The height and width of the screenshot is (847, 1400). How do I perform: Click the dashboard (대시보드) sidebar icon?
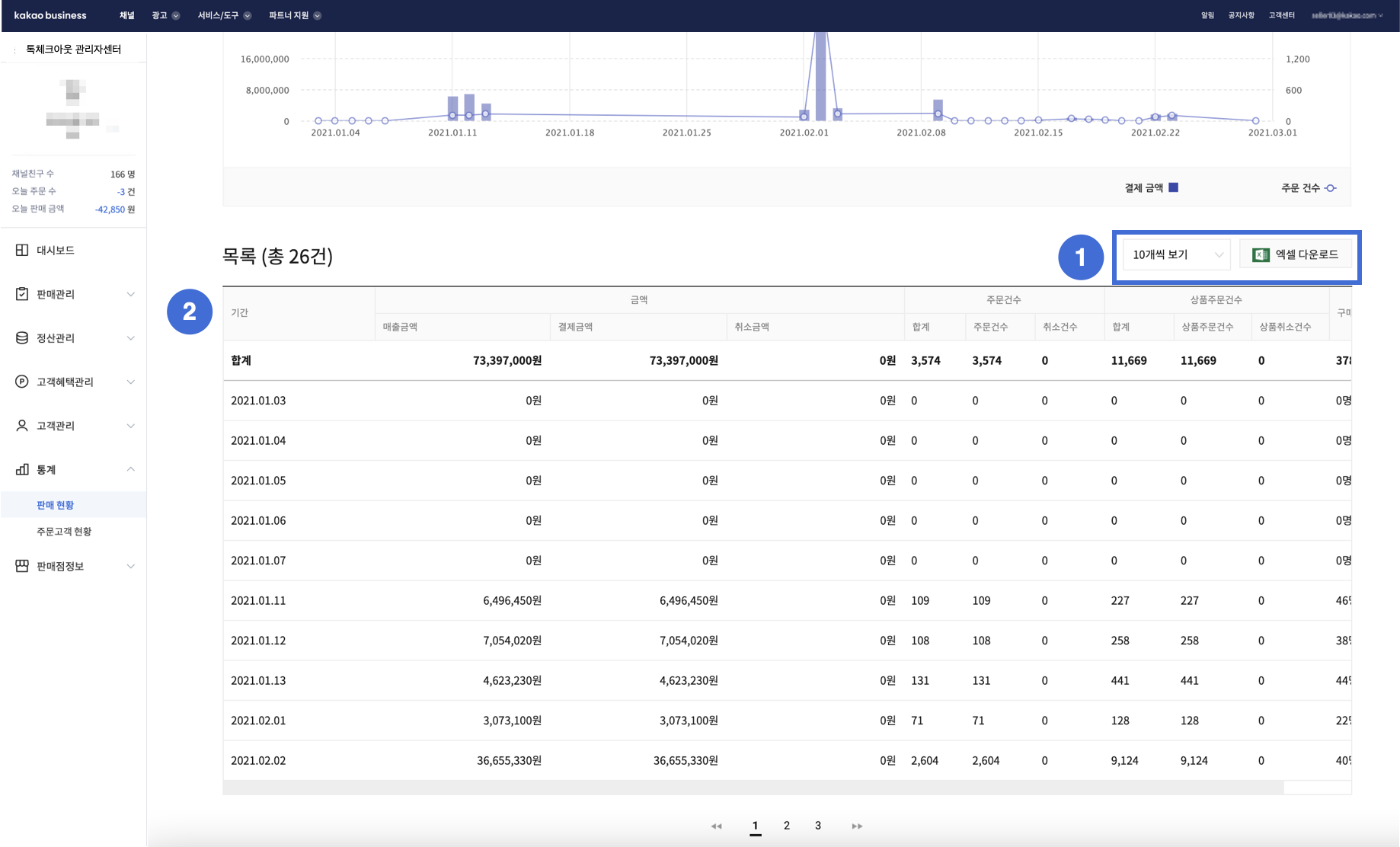pyautogui.click(x=22, y=250)
